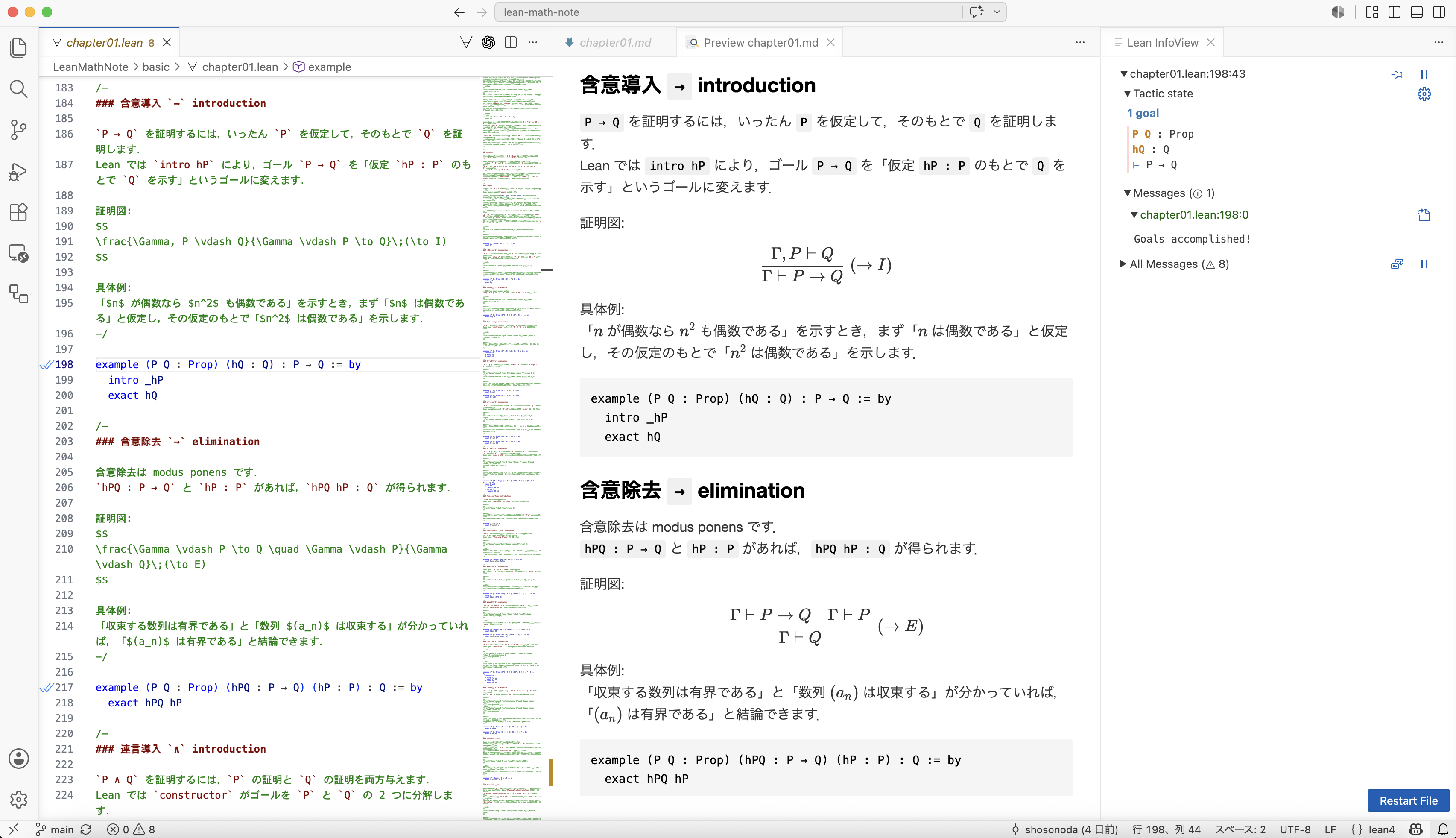The image size is (1456, 838).
Task: Go to line via 行 198、列 44
Action: pyautogui.click(x=1166, y=829)
